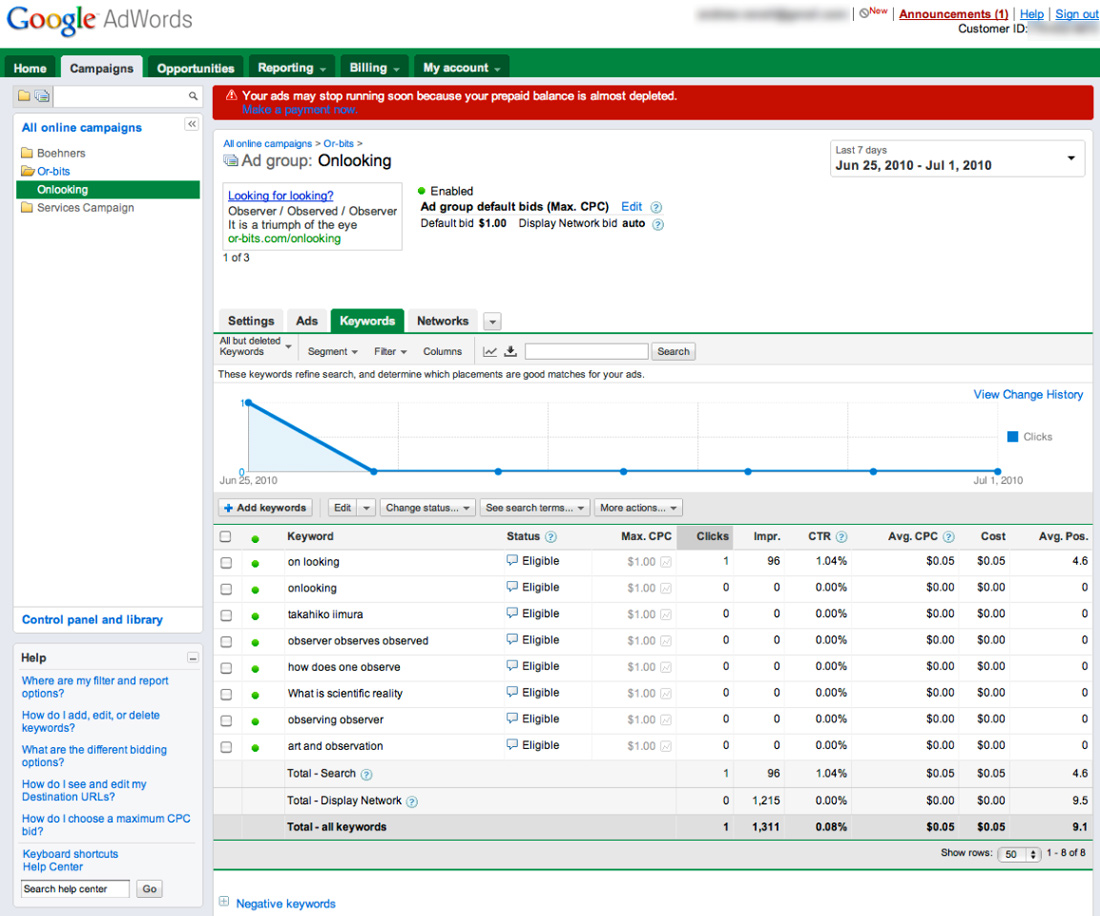The height and width of the screenshot is (916, 1100).
Task: Open the 'All but deleted Keywords' dropdown
Action: point(255,346)
